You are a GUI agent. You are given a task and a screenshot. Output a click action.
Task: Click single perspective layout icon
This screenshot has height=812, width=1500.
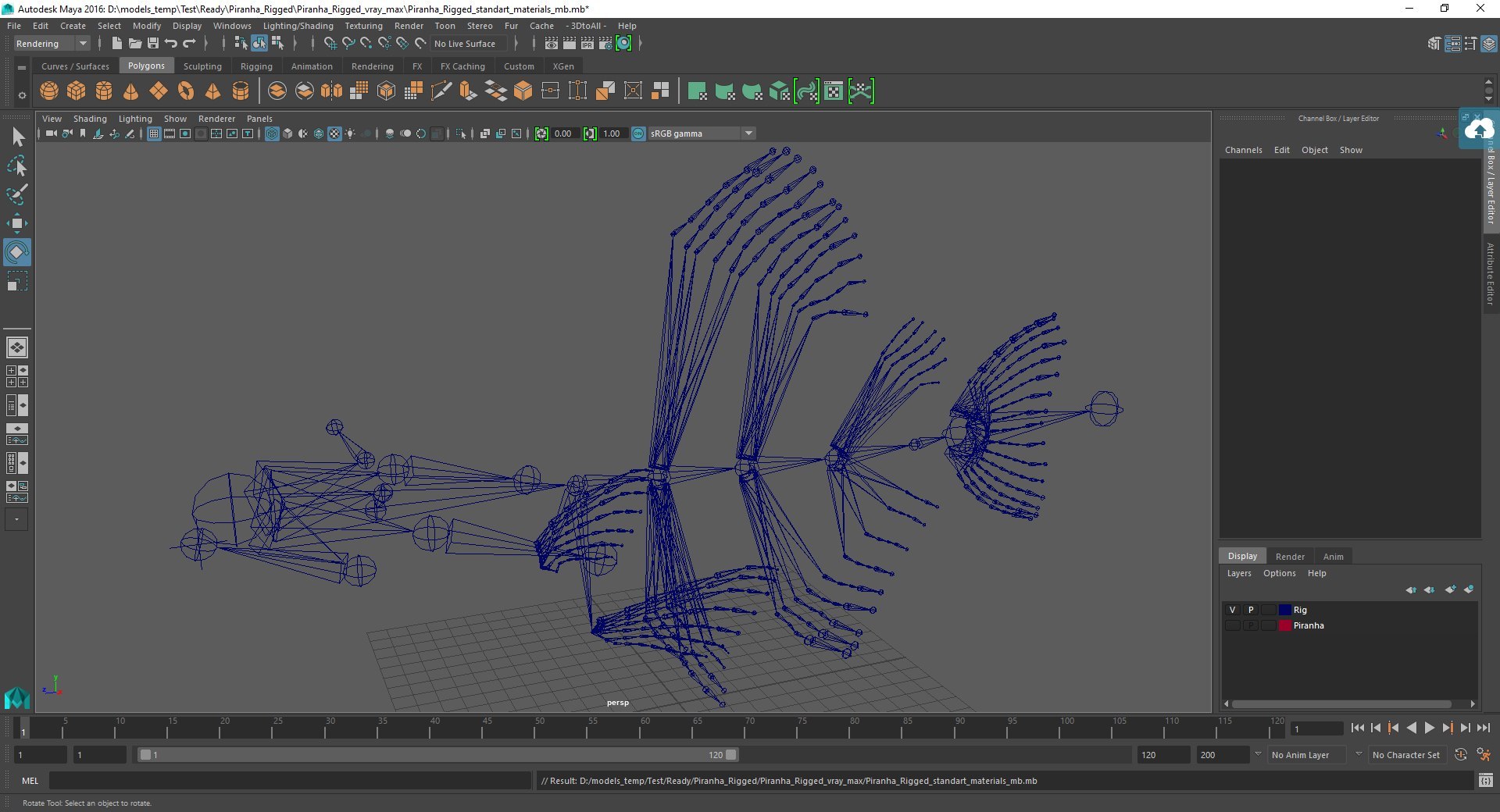tap(16, 347)
